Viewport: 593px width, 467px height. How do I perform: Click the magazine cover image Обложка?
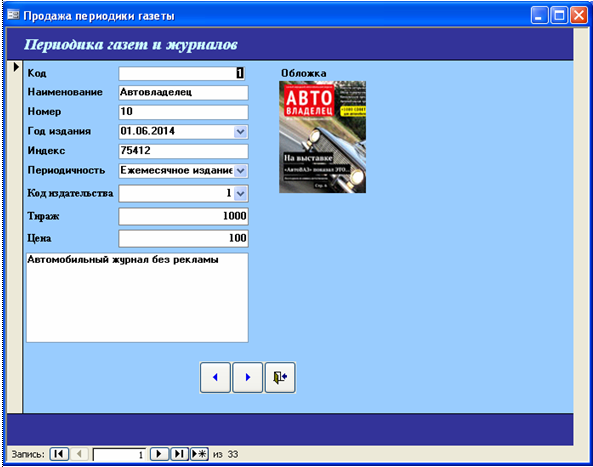pyautogui.click(x=322, y=137)
